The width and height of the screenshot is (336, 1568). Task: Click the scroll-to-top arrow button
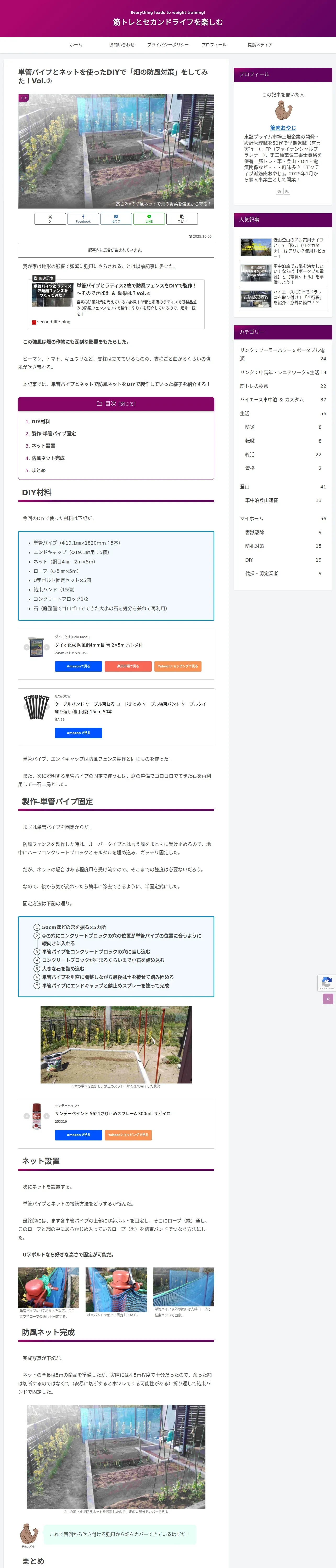pos(328,999)
